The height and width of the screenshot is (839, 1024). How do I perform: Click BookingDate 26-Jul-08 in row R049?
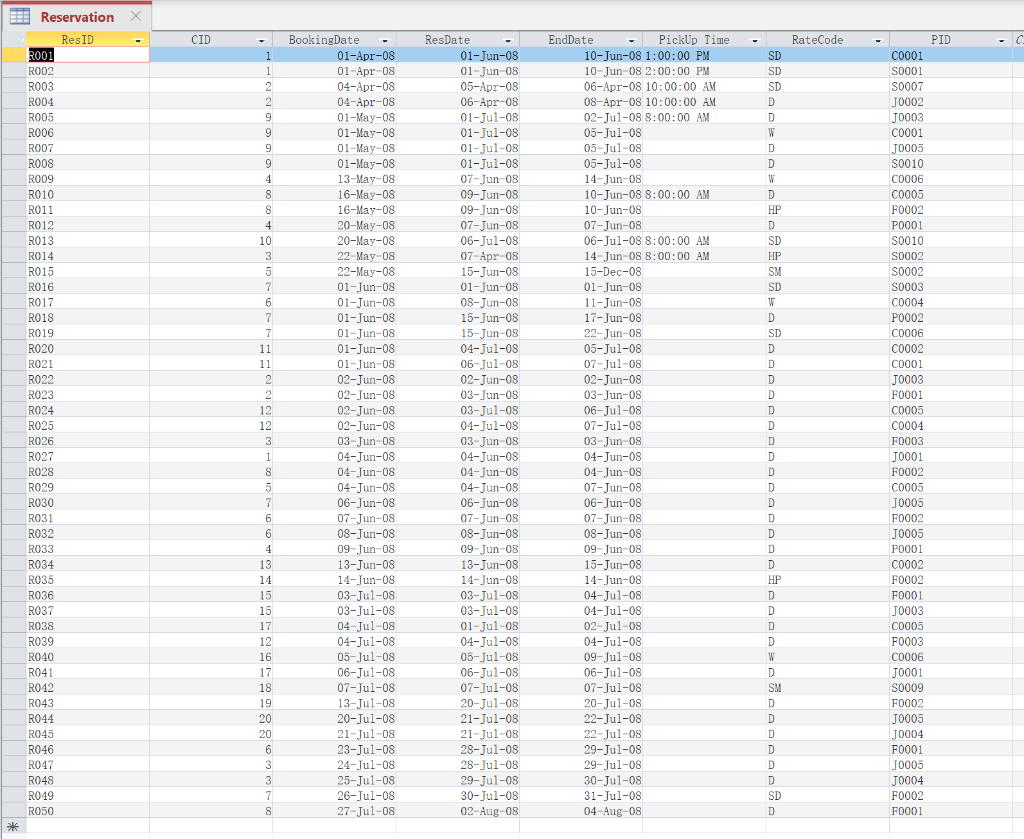[334, 796]
